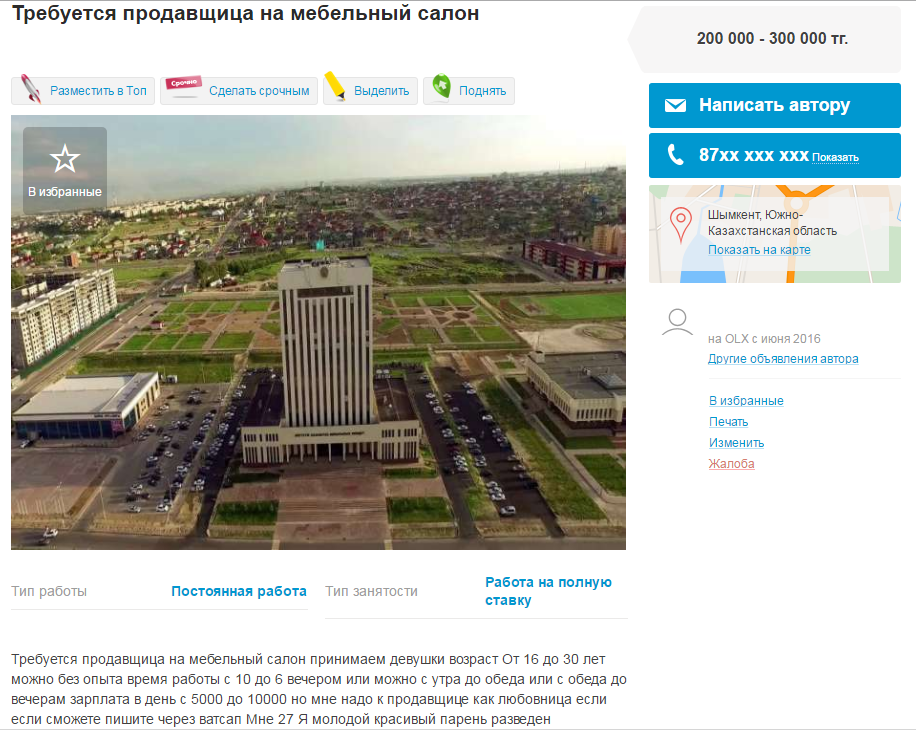Viewport: 916px width, 730px height.
Task: Click the author's avatar silhouette icon
Action: (678, 322)
